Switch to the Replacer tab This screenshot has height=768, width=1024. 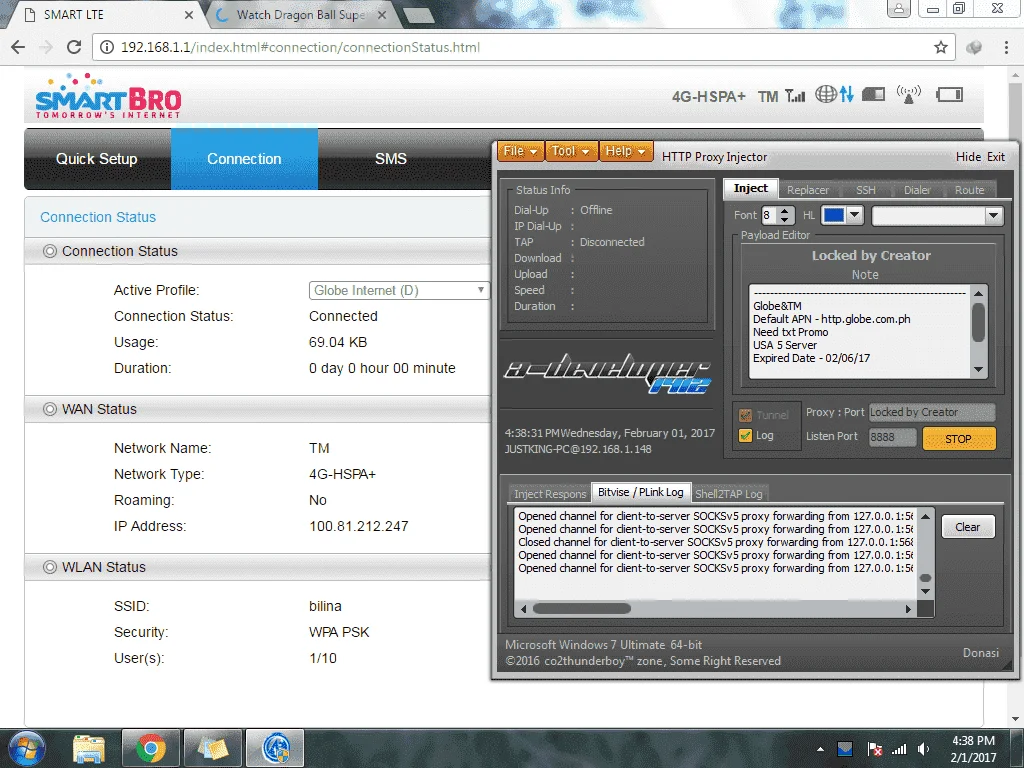pyautogui.click(x=808, y=190)
